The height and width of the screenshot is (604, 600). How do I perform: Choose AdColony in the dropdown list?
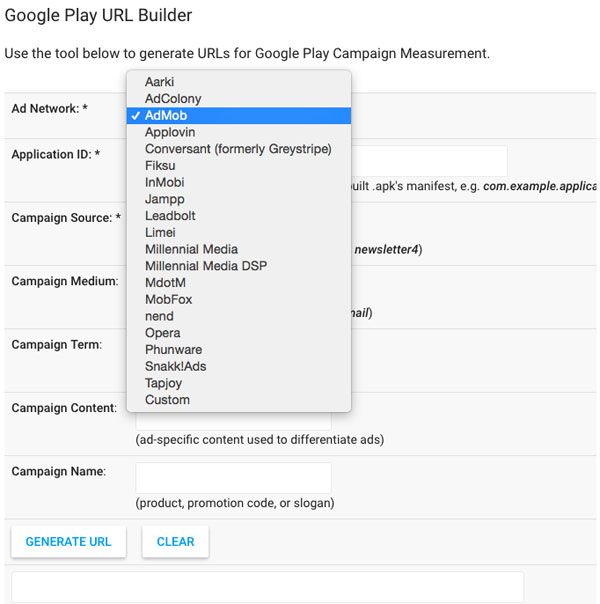(x=172, y=99)
